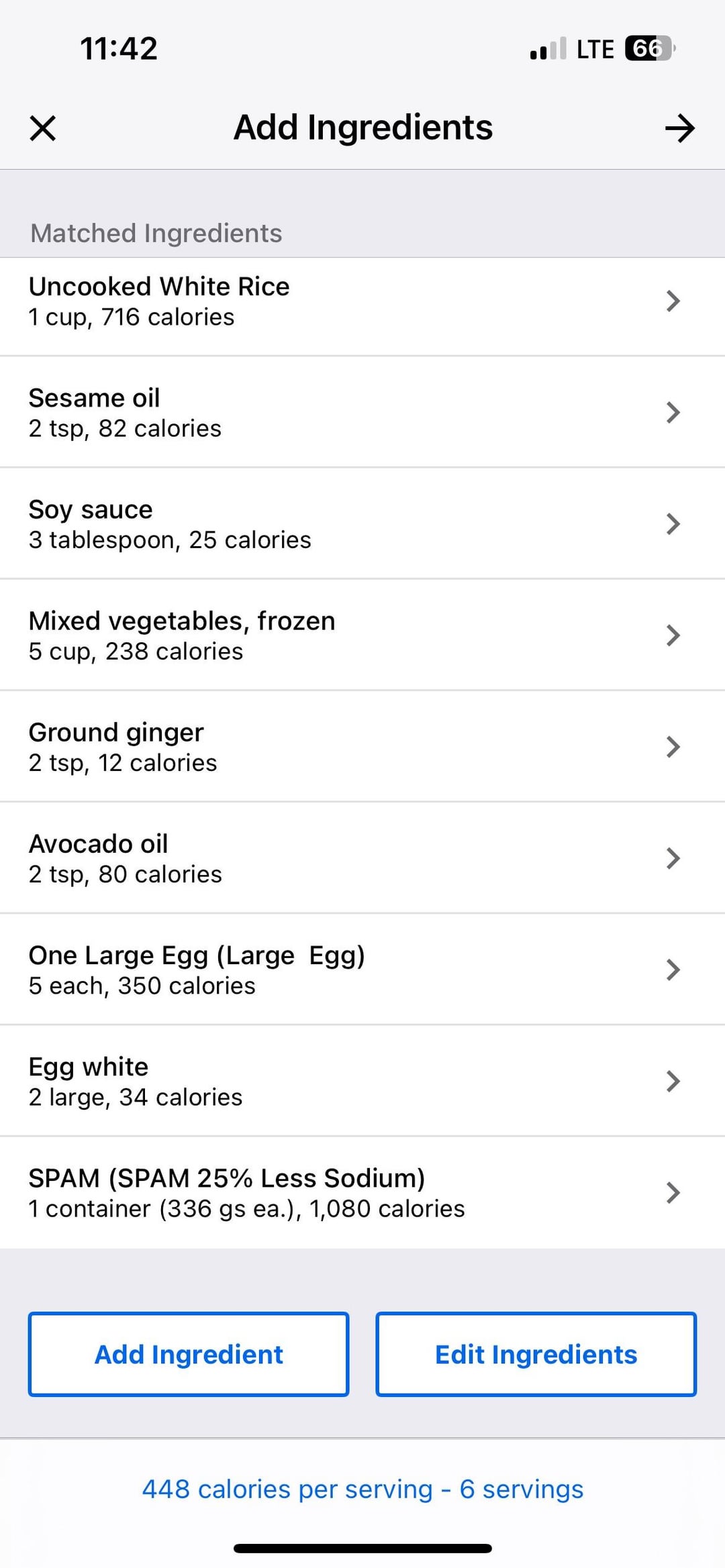Expand Uncooked White Rice details chevron

(673, 301)
